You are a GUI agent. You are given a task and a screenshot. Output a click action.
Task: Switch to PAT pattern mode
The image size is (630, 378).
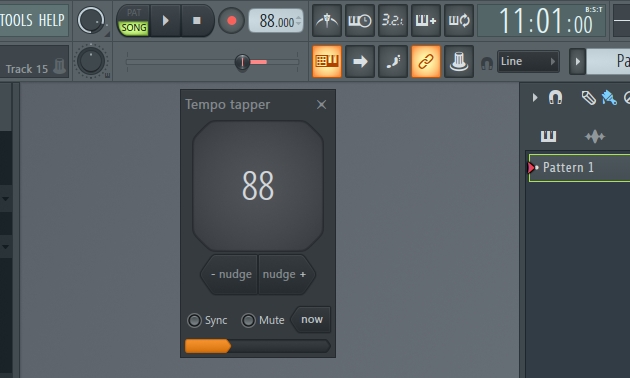(x=134, y=12)
